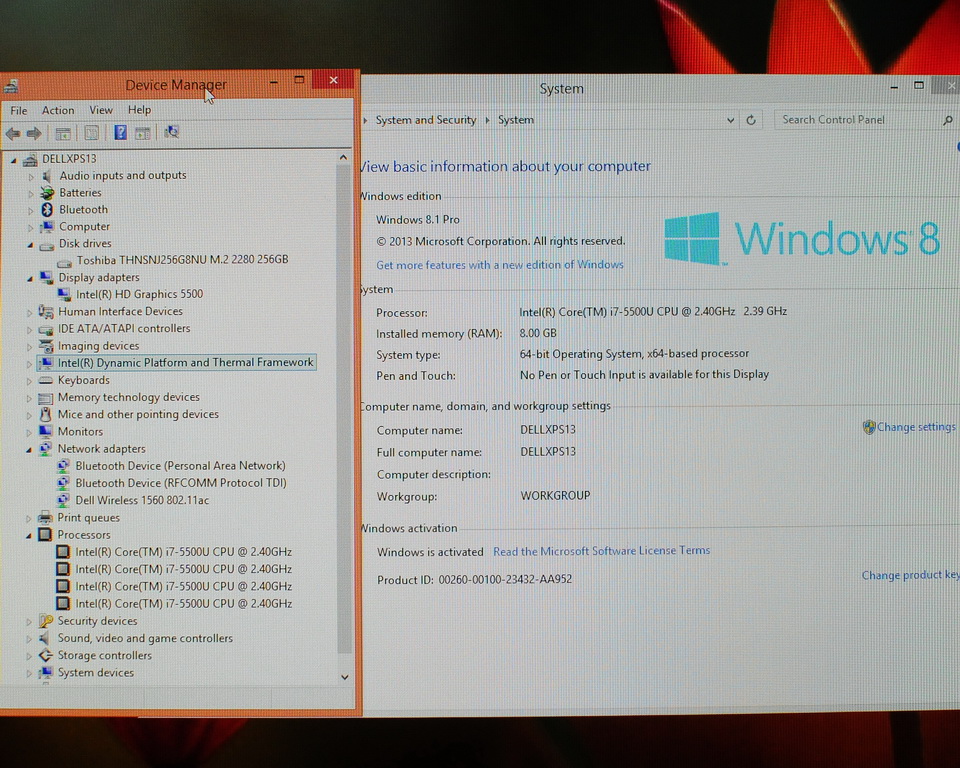The height and width of the screenshot is (768, 960).
Task: Click the Storage controllers icon
Action: pyautogui.click(x=45, y=655)
